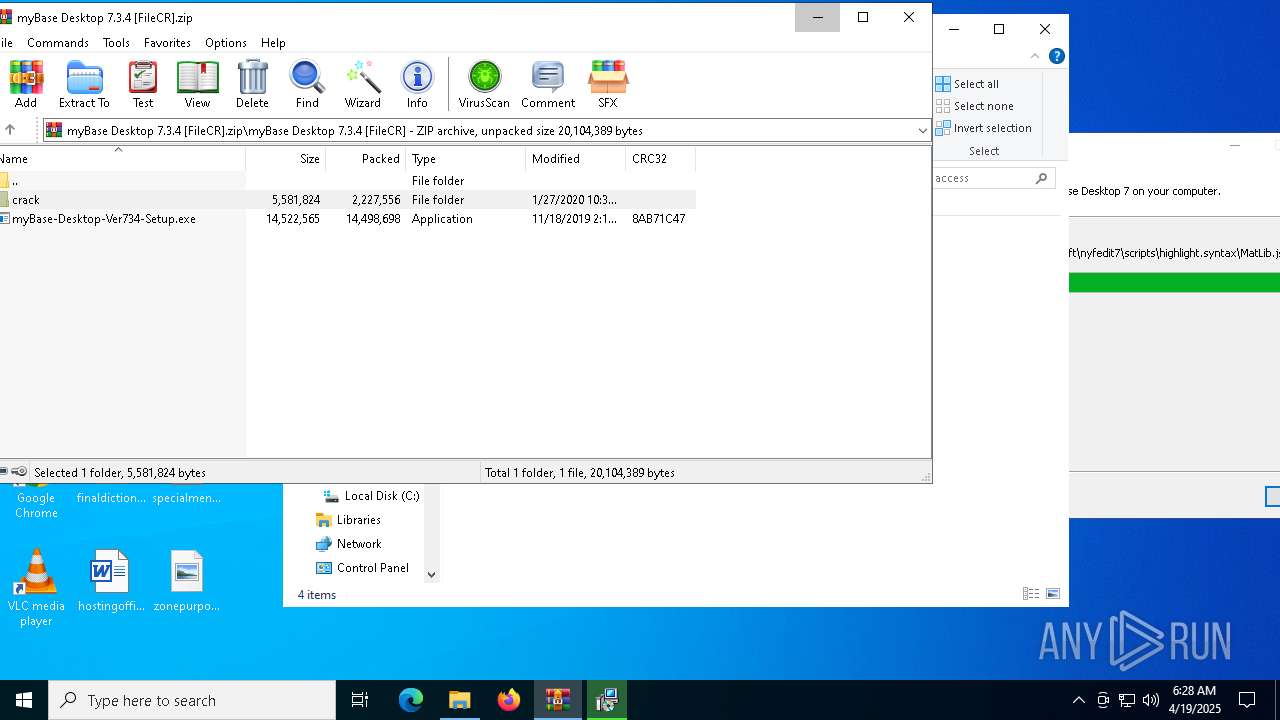1280x720 pixels.
Task: Switch Explorer to large icons view
Action: point(1053,594)
